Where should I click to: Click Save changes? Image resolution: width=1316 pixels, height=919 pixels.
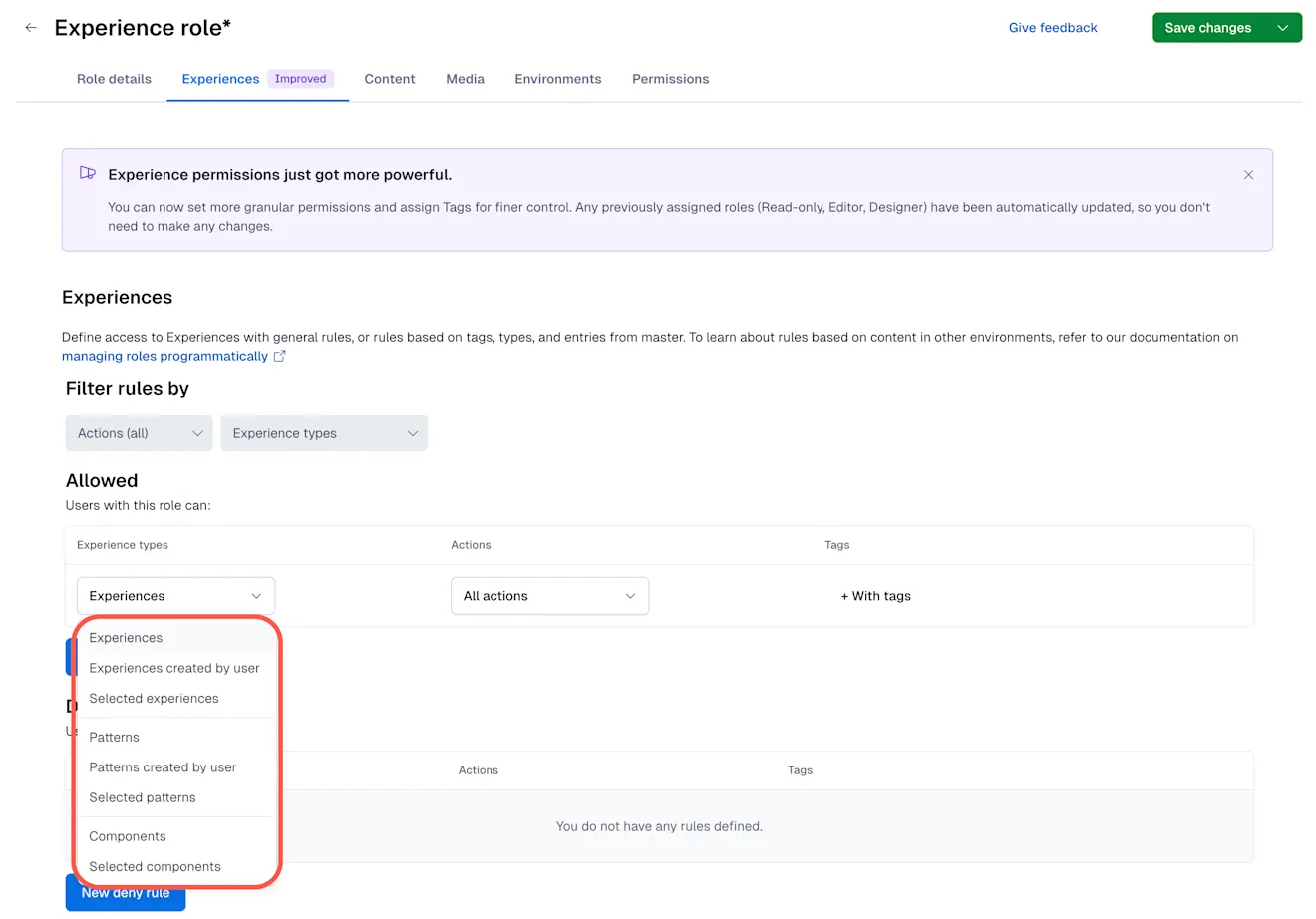(x=1207, y=27)
